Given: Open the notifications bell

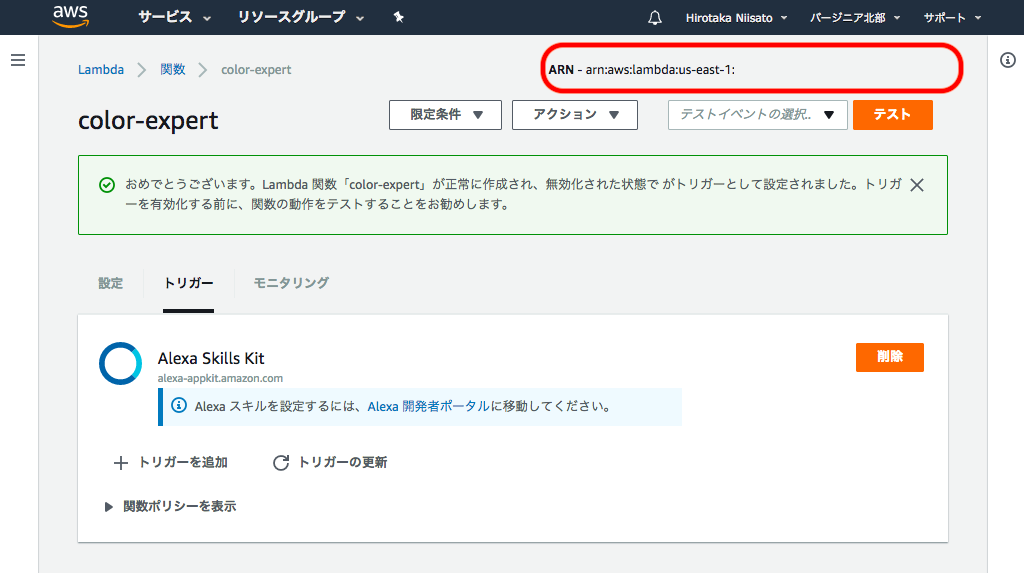Looking at the screenshot, I should point(654,18).
